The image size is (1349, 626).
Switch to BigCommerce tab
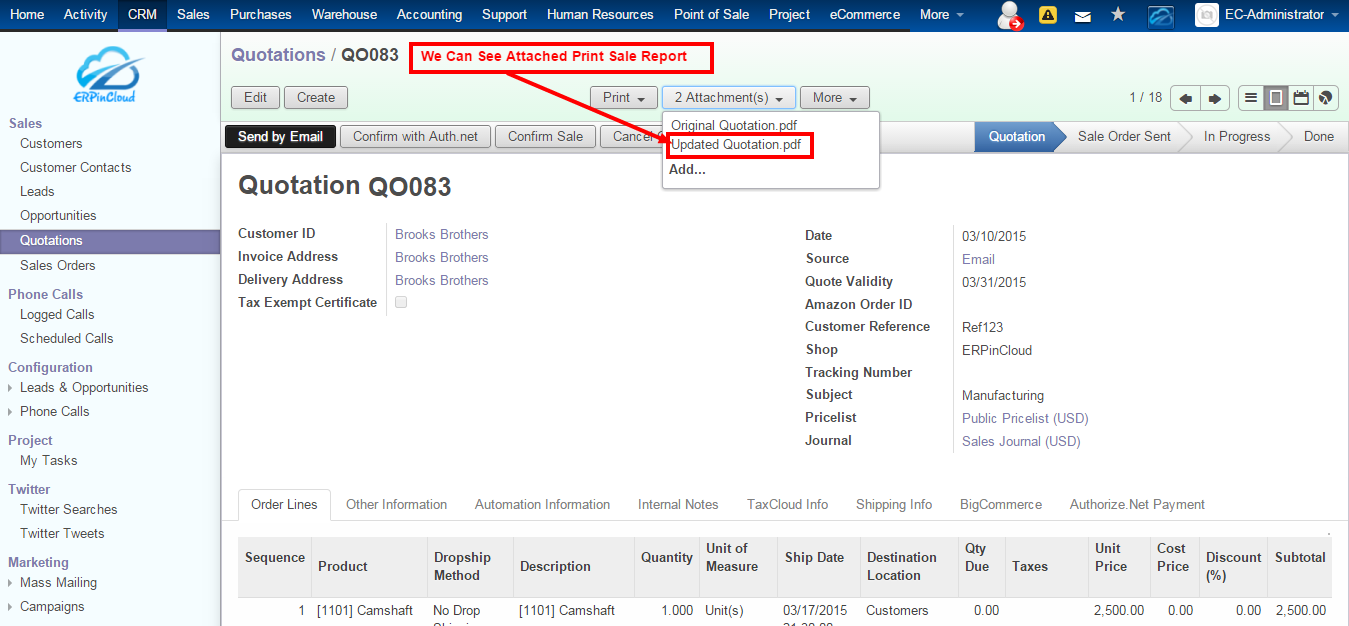pyautogui.click(x=1001, y=505)
